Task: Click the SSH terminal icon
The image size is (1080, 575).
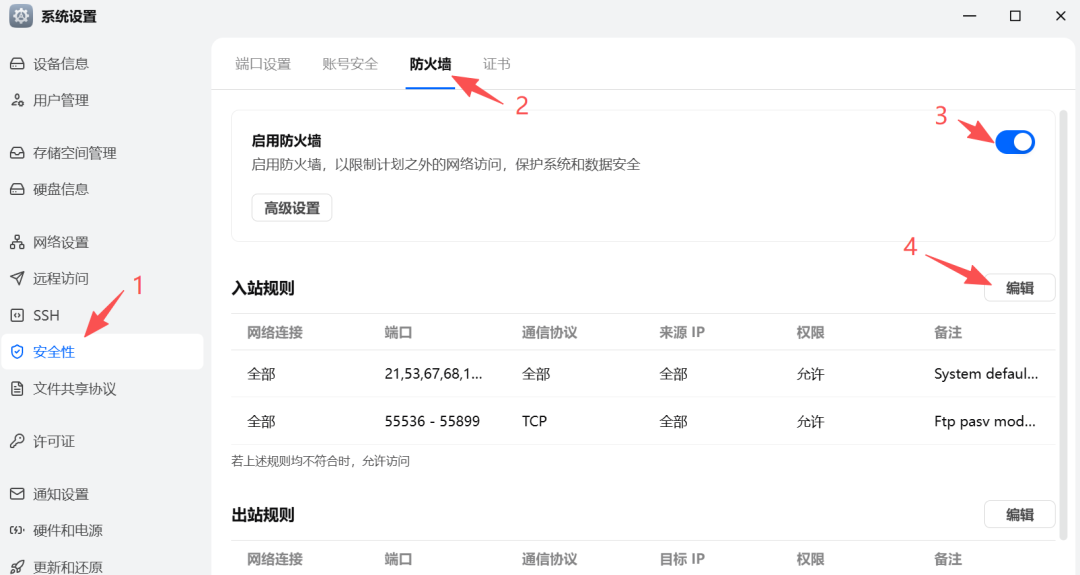Action: coord(17,315)
